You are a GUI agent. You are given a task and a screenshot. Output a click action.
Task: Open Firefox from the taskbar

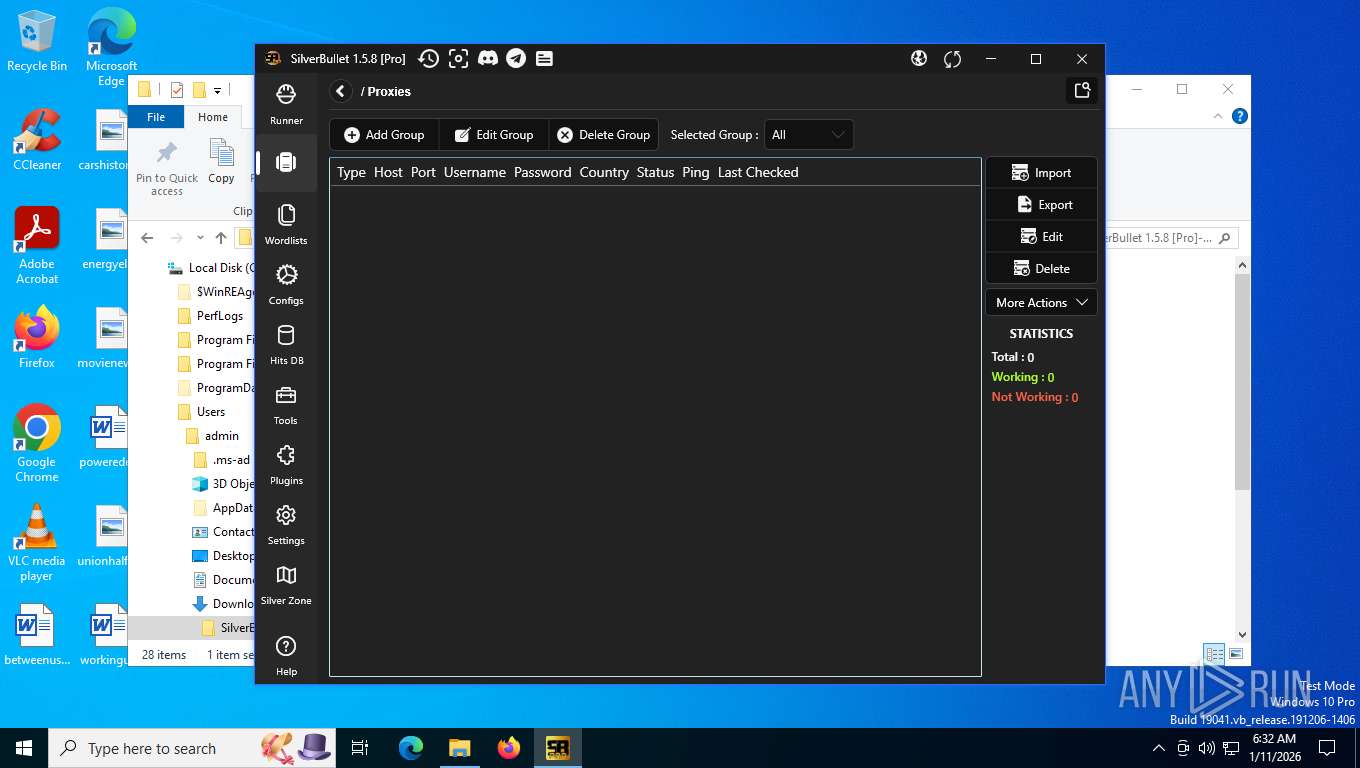pos(509,748)
